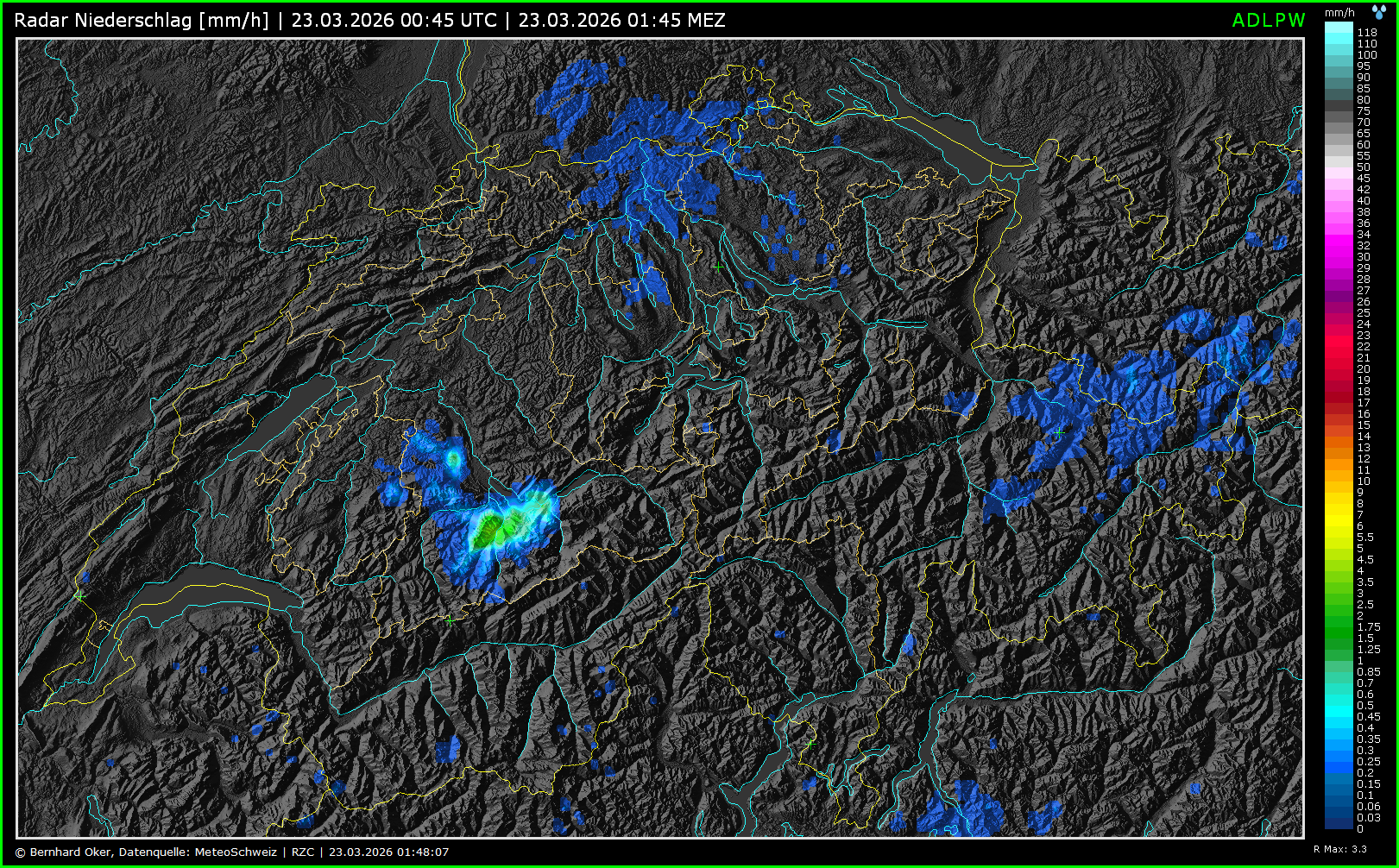This screenshot has height=868, width=1399.
Task: Click the mm/h unit label above the scale
Action: tap(1339, 12)
